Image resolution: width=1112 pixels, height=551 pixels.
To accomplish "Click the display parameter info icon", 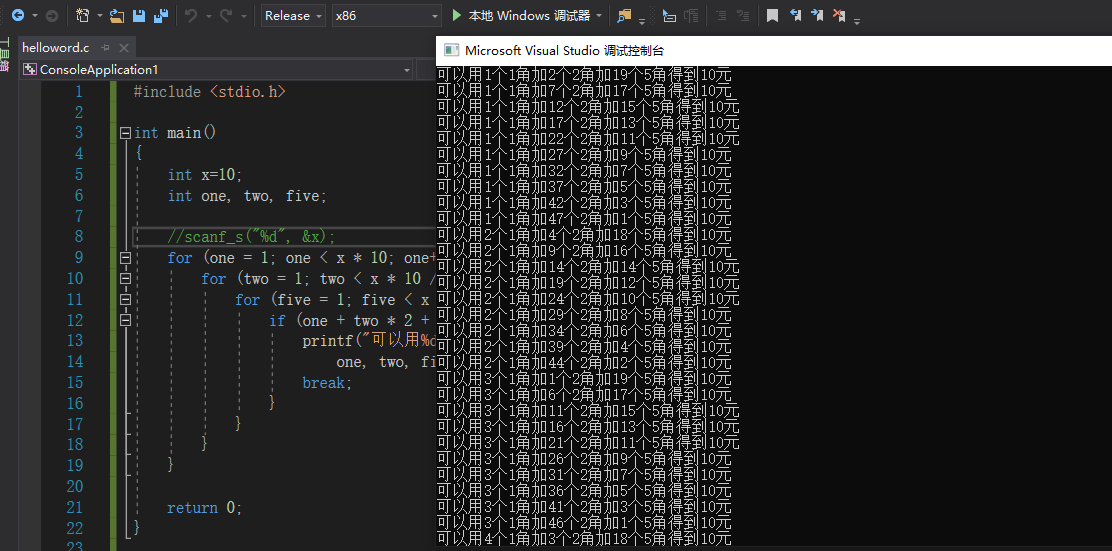I will pos(691,15).
